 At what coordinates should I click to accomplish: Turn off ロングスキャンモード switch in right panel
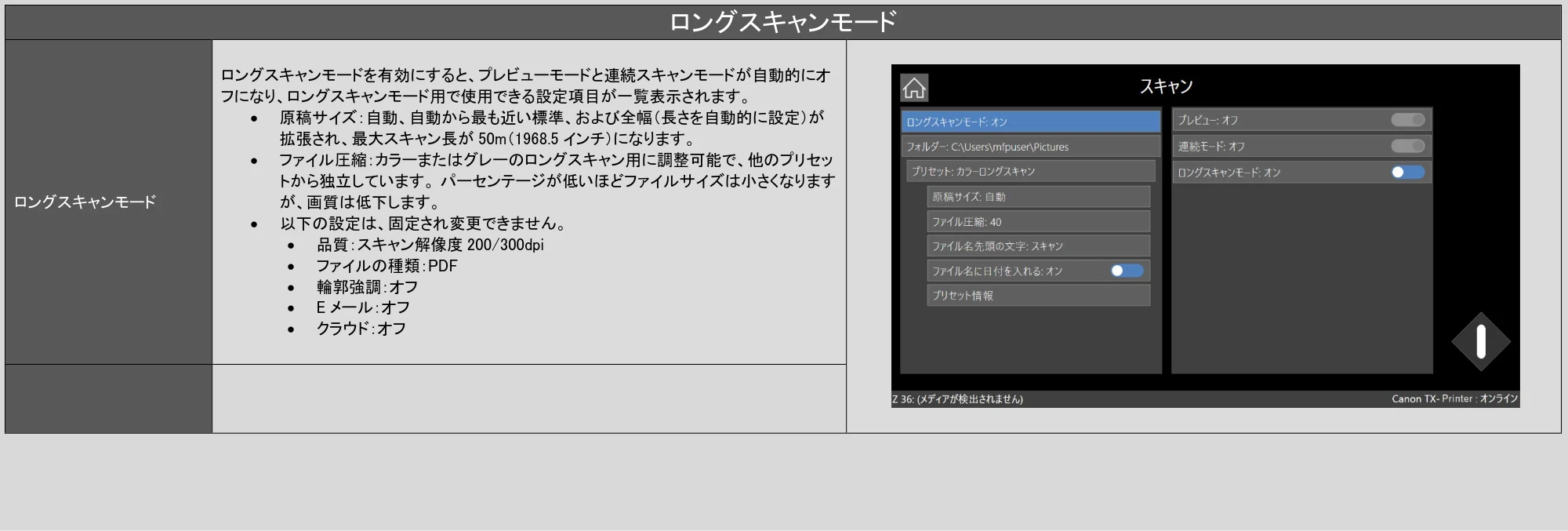click(1408, 172)
